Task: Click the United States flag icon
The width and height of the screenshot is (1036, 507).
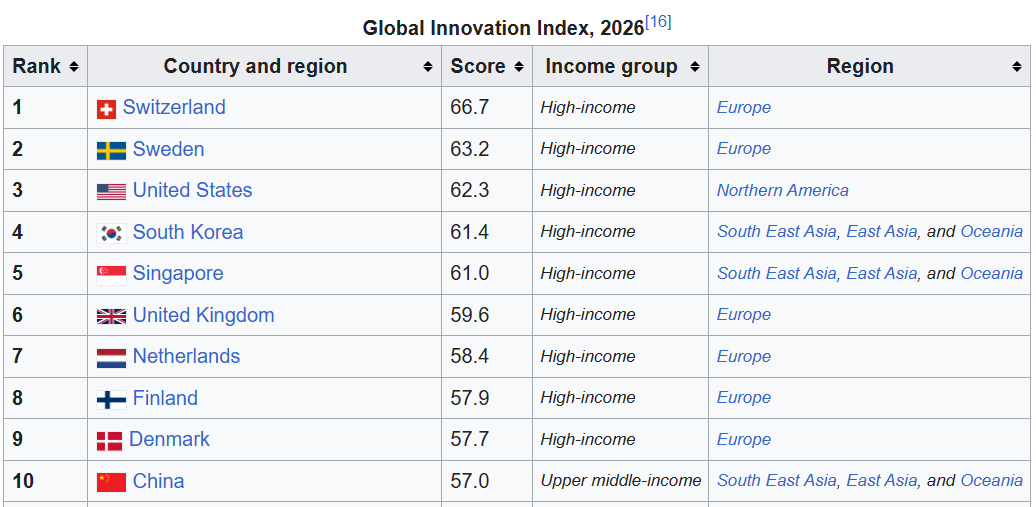Action: click(x=111, y=192)
